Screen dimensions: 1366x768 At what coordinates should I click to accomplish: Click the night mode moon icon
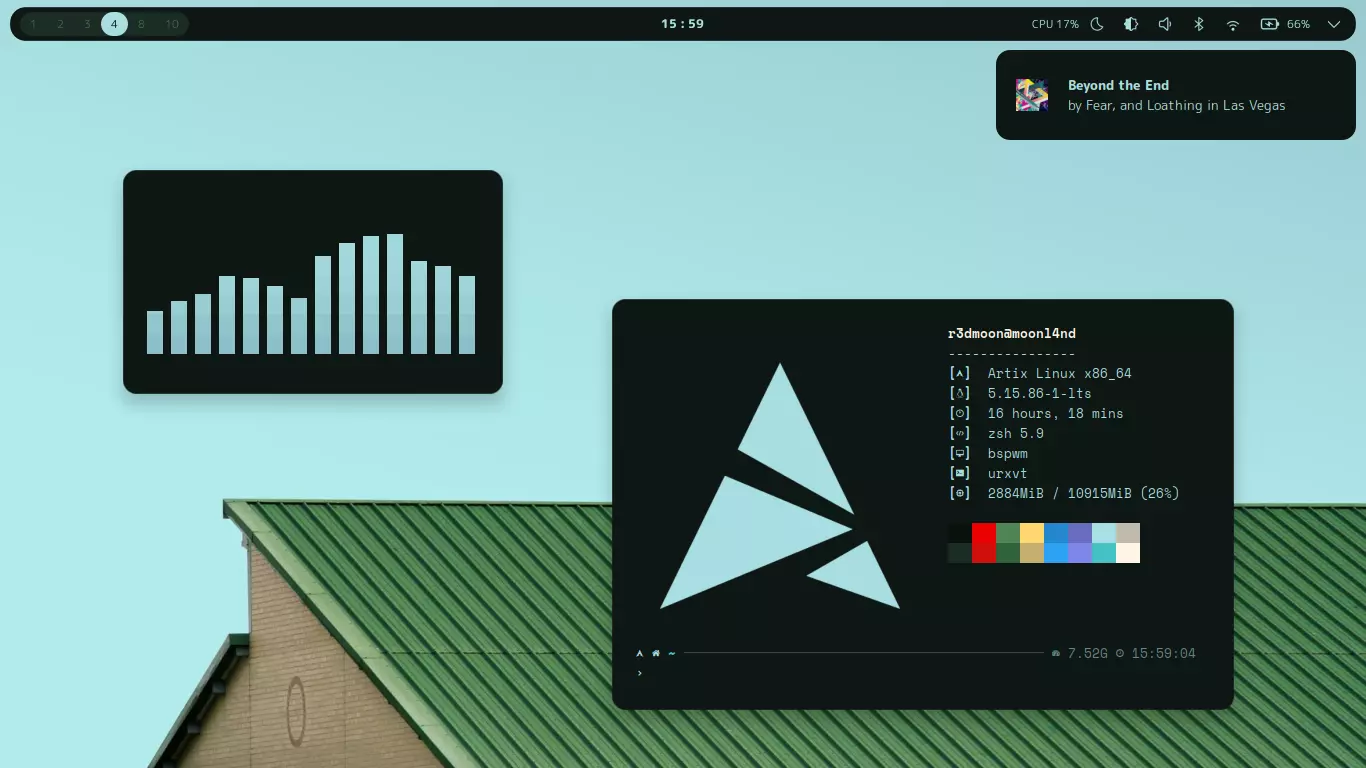click(1097, 24)
